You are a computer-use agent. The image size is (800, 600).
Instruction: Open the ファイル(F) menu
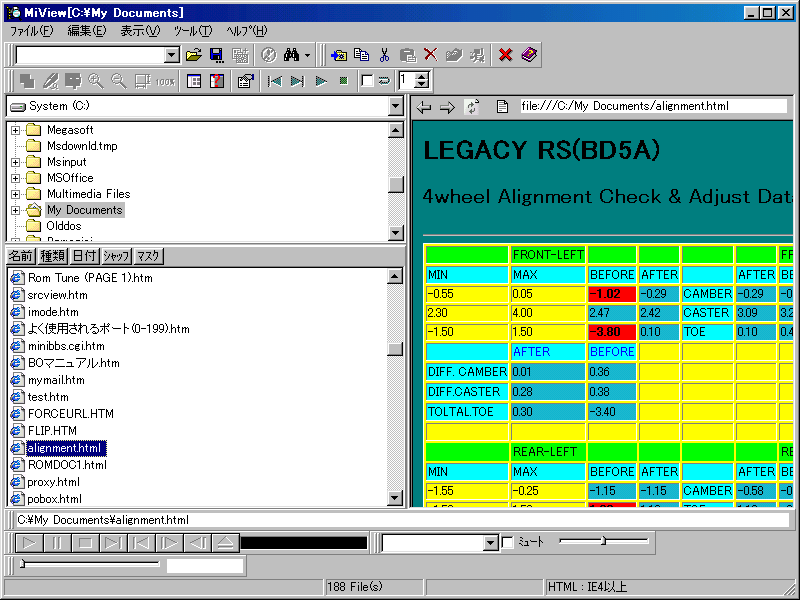tap(32, 31)
